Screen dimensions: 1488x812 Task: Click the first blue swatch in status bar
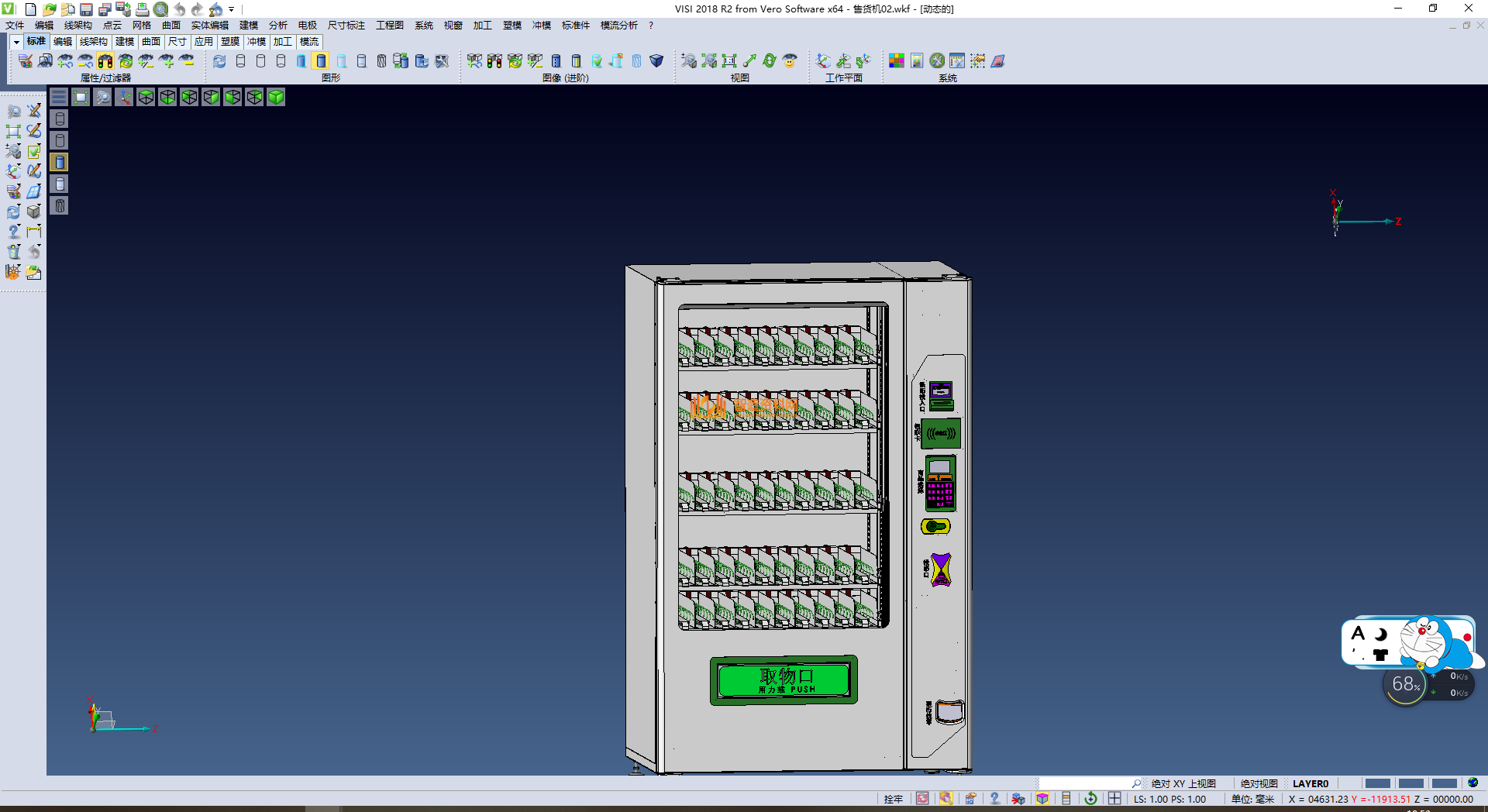click(1376, 783)
